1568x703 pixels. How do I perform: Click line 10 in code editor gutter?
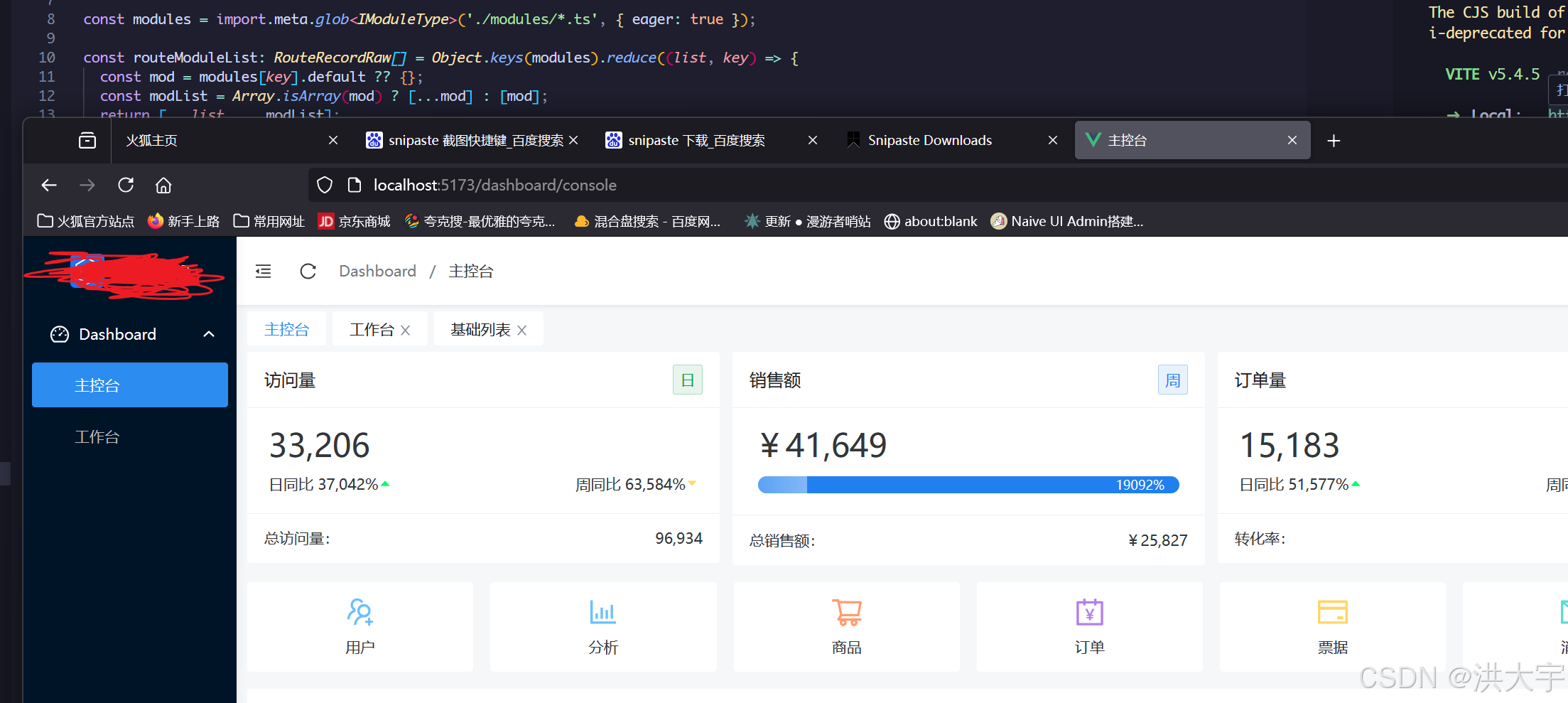click(47, 57)
